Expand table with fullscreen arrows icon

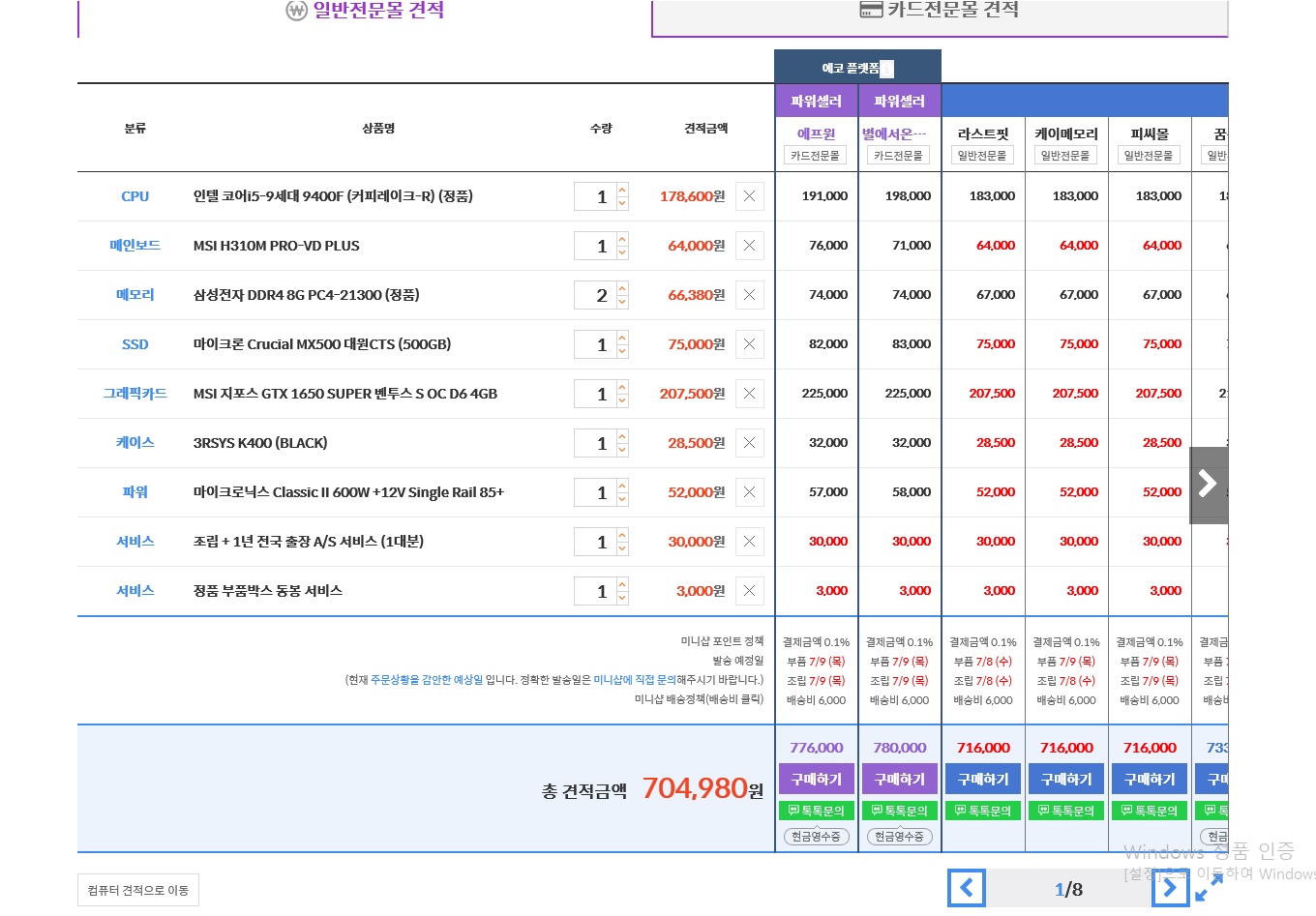tap(1209, 888)
